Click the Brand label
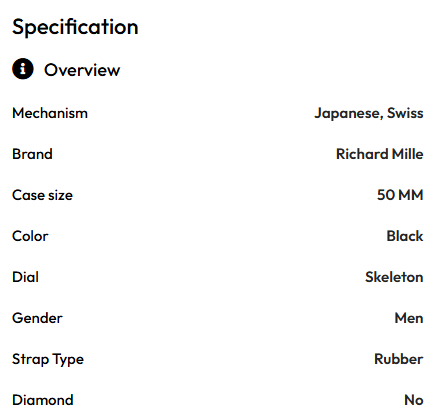This screenshot has width=440, height=420. (32, 154)
